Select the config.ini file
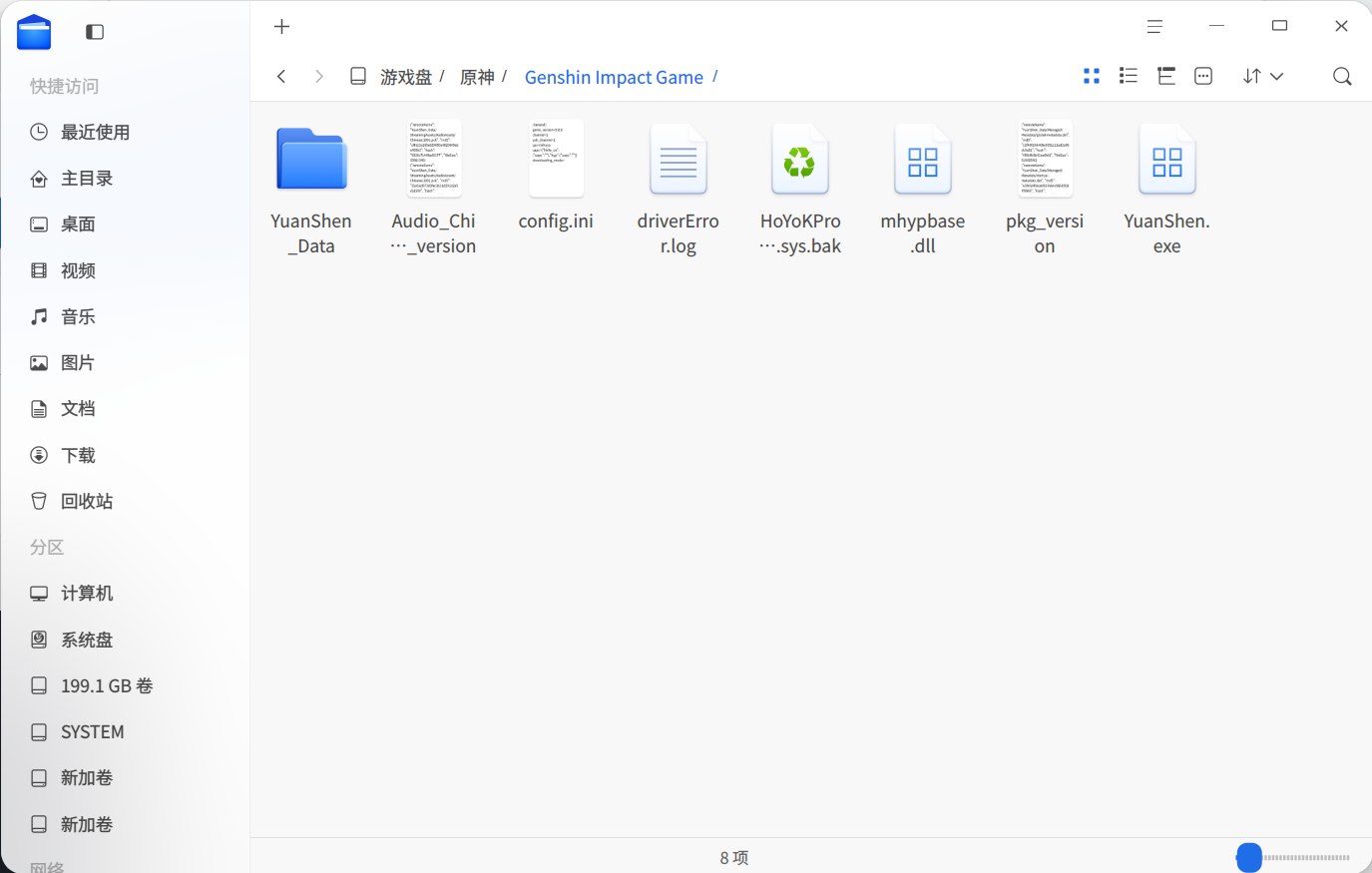 pyautogui.click(x=556, y=178)
